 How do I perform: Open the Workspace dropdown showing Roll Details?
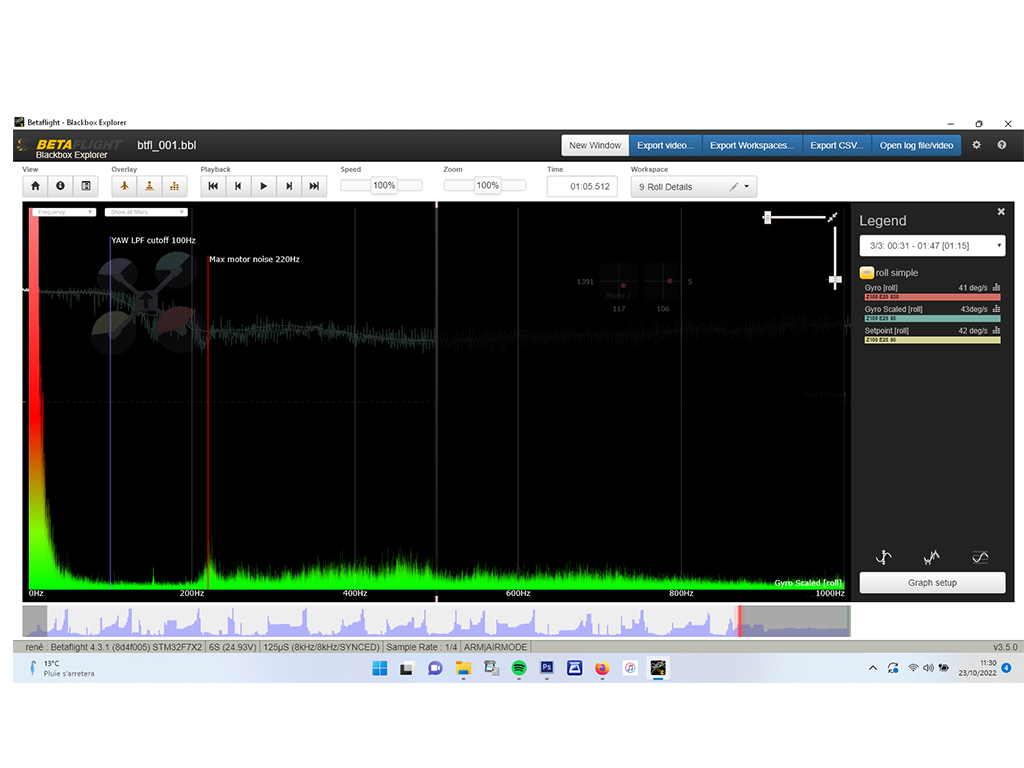pos(693,187)
